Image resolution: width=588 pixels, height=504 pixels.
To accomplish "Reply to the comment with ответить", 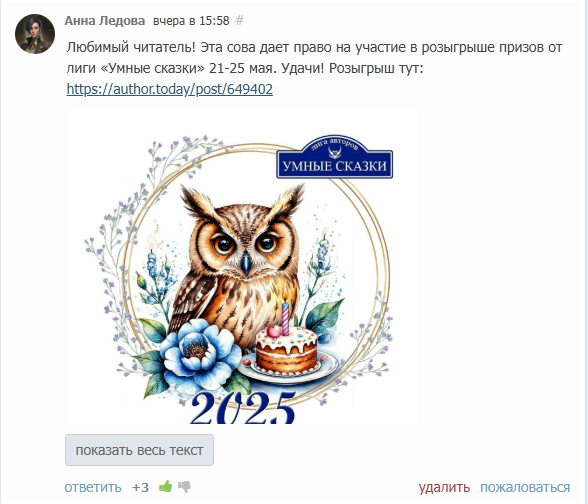I will 93,487.
